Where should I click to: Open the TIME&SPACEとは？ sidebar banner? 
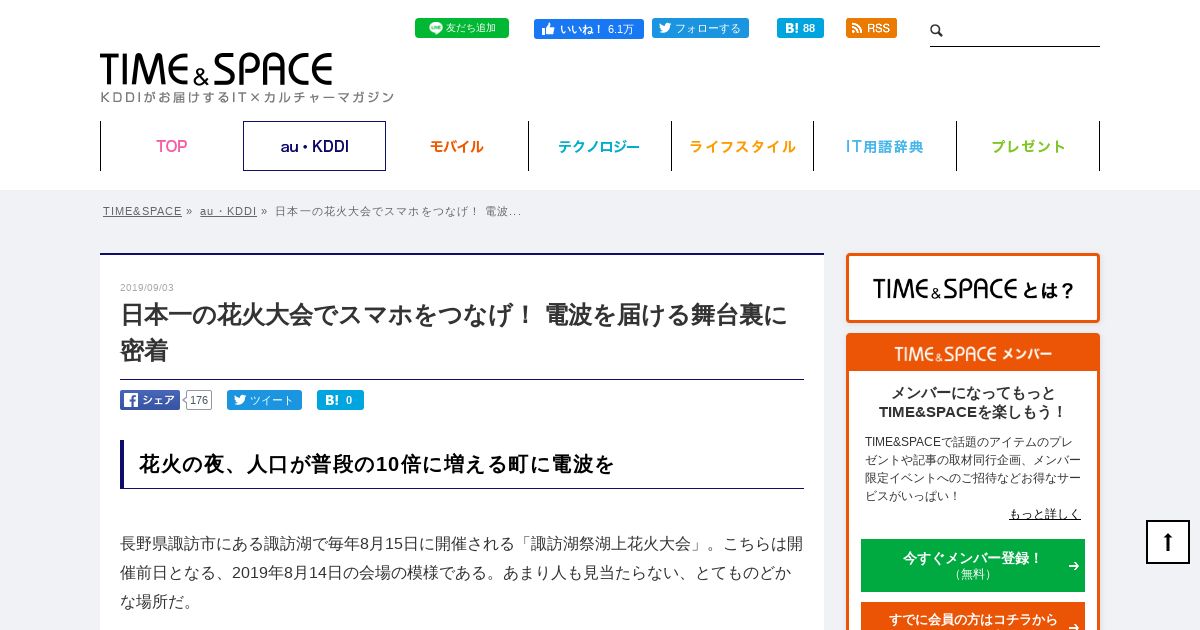tap(973, 288)
